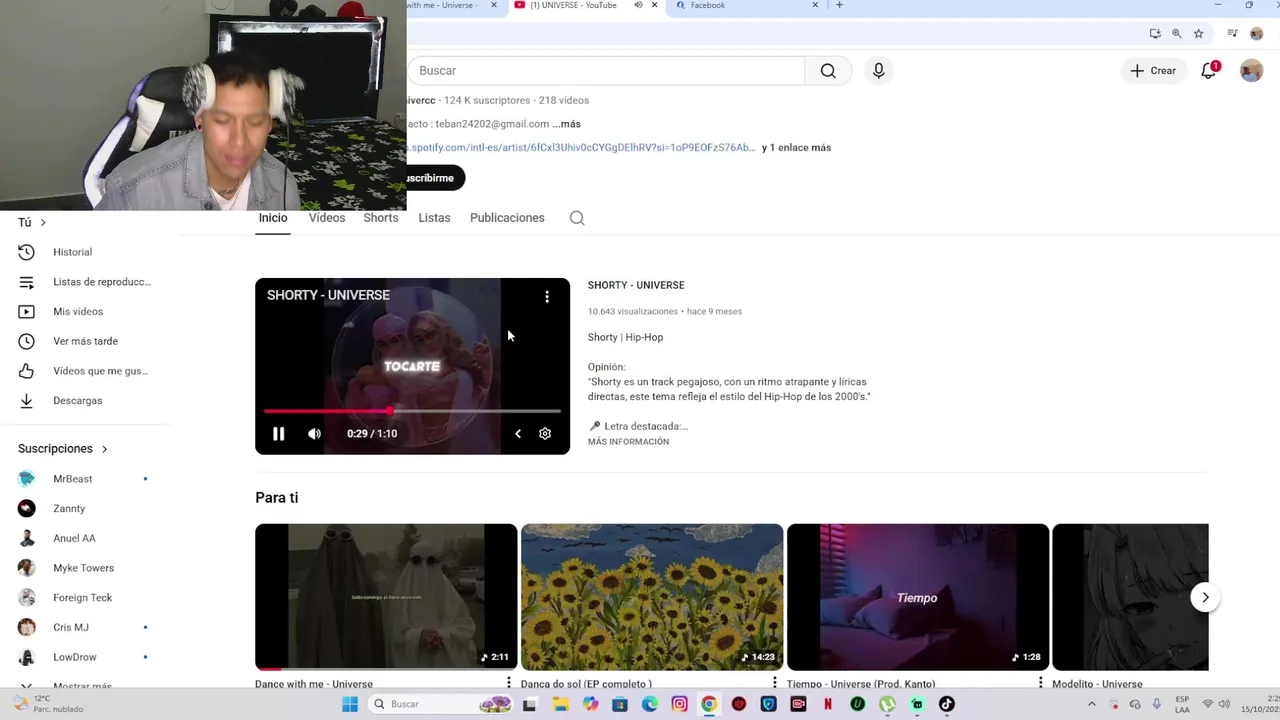The image size is (1280, 720).
Task: Open the Chrome zoom magnifier icon
Action: pos(1176,33)
